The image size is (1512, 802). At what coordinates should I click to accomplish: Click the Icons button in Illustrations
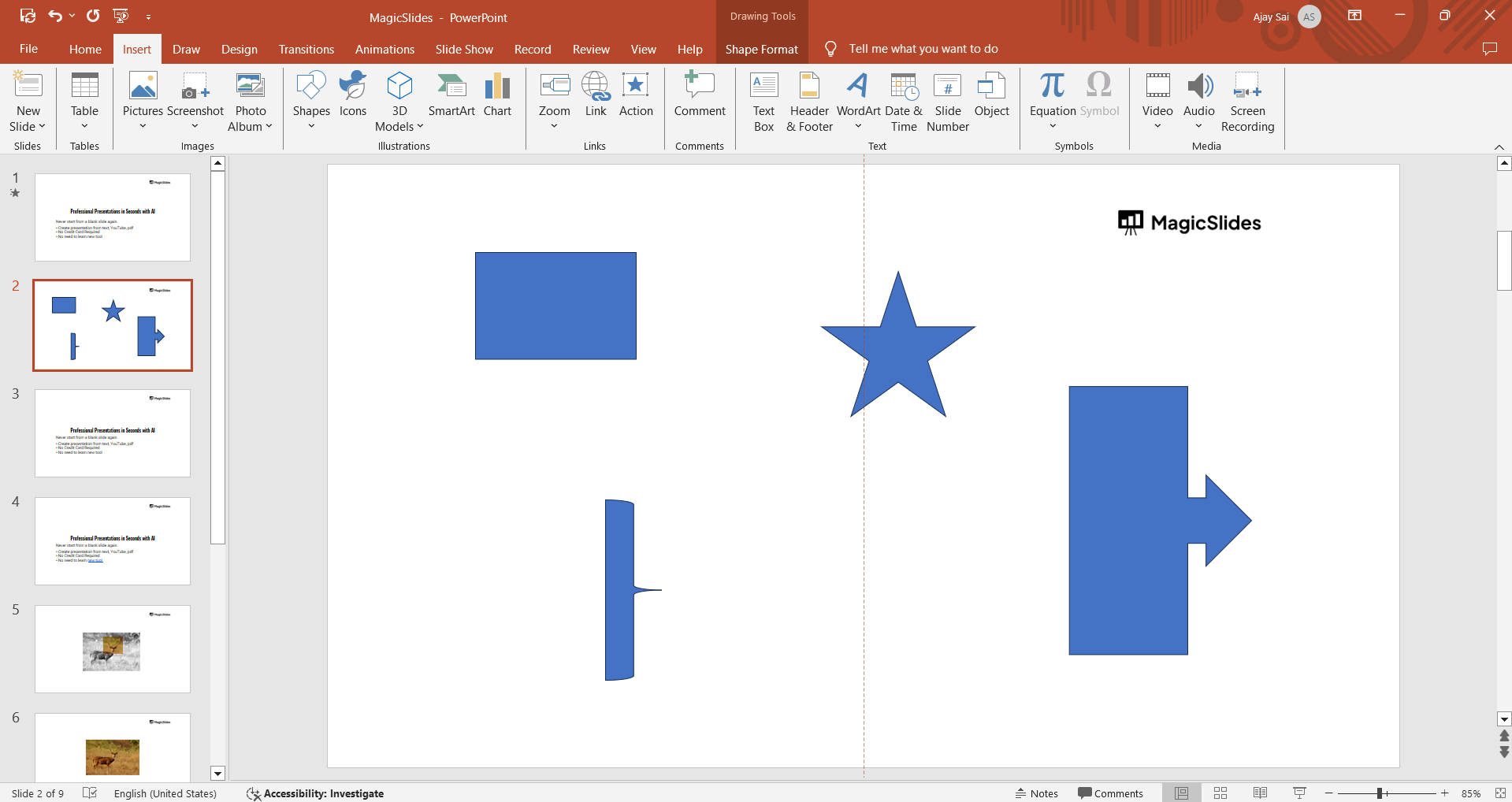coord(352,95)
